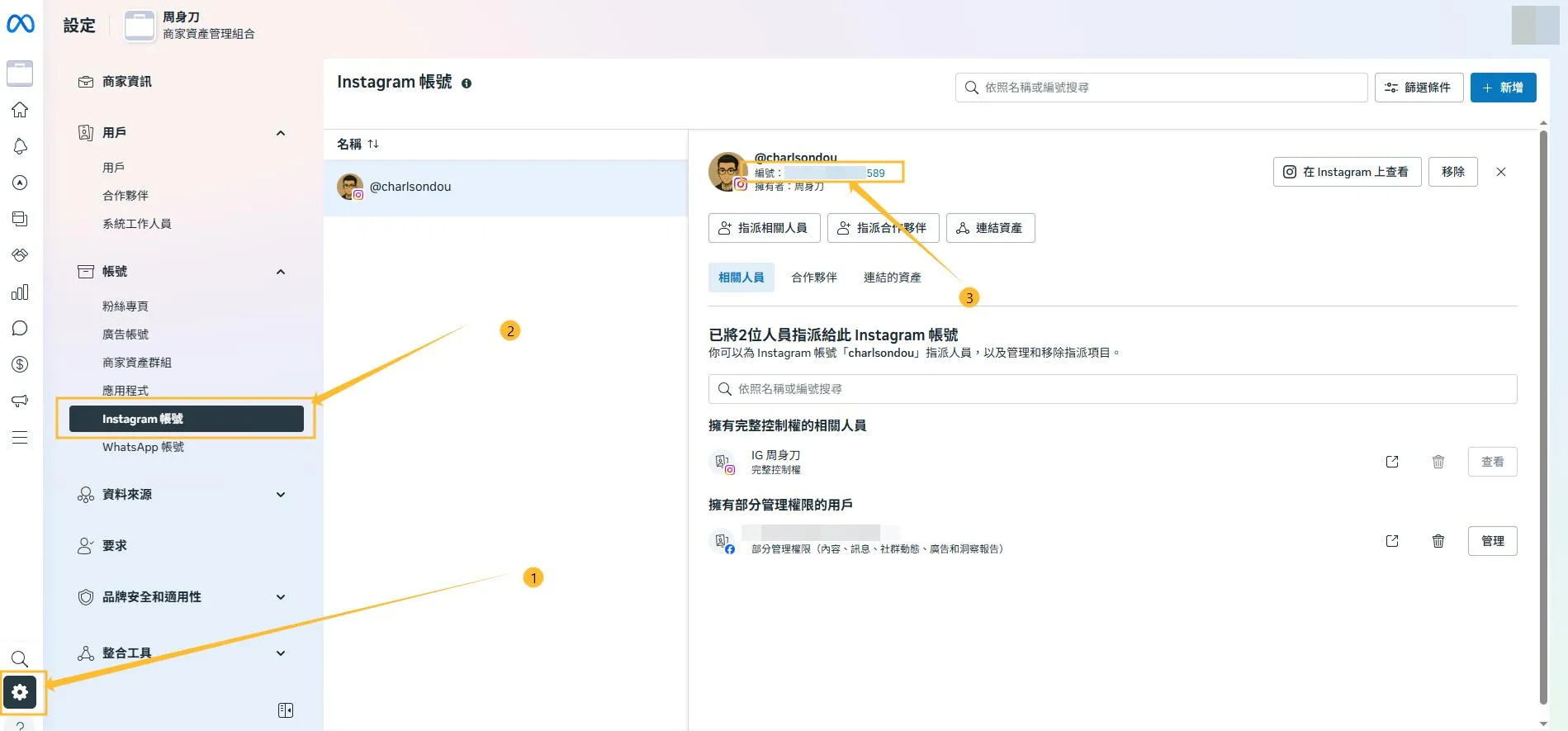
Task: Click the right panel vertical scrollbar
Action: (x=1543, y=413)
